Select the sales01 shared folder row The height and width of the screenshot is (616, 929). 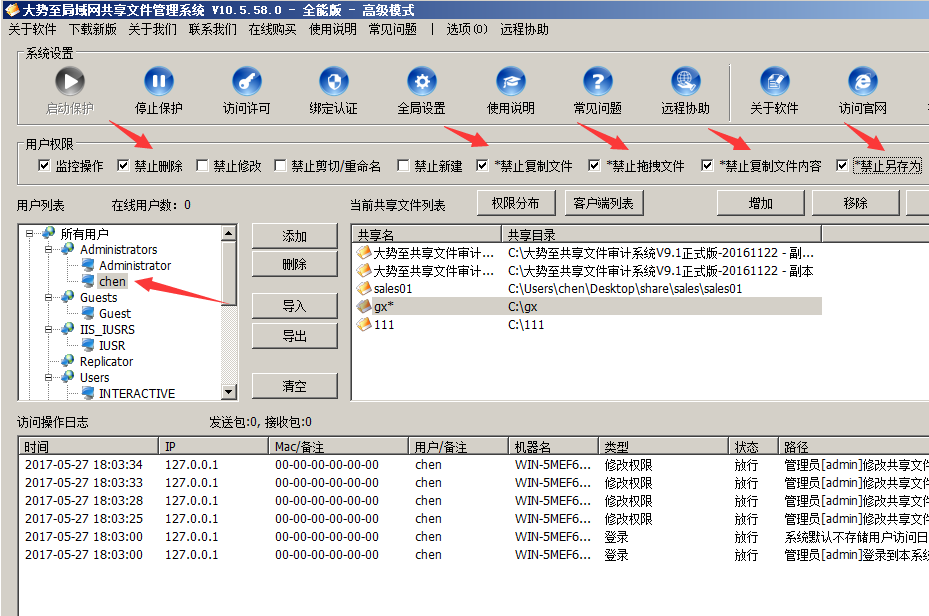pos(392,289)
